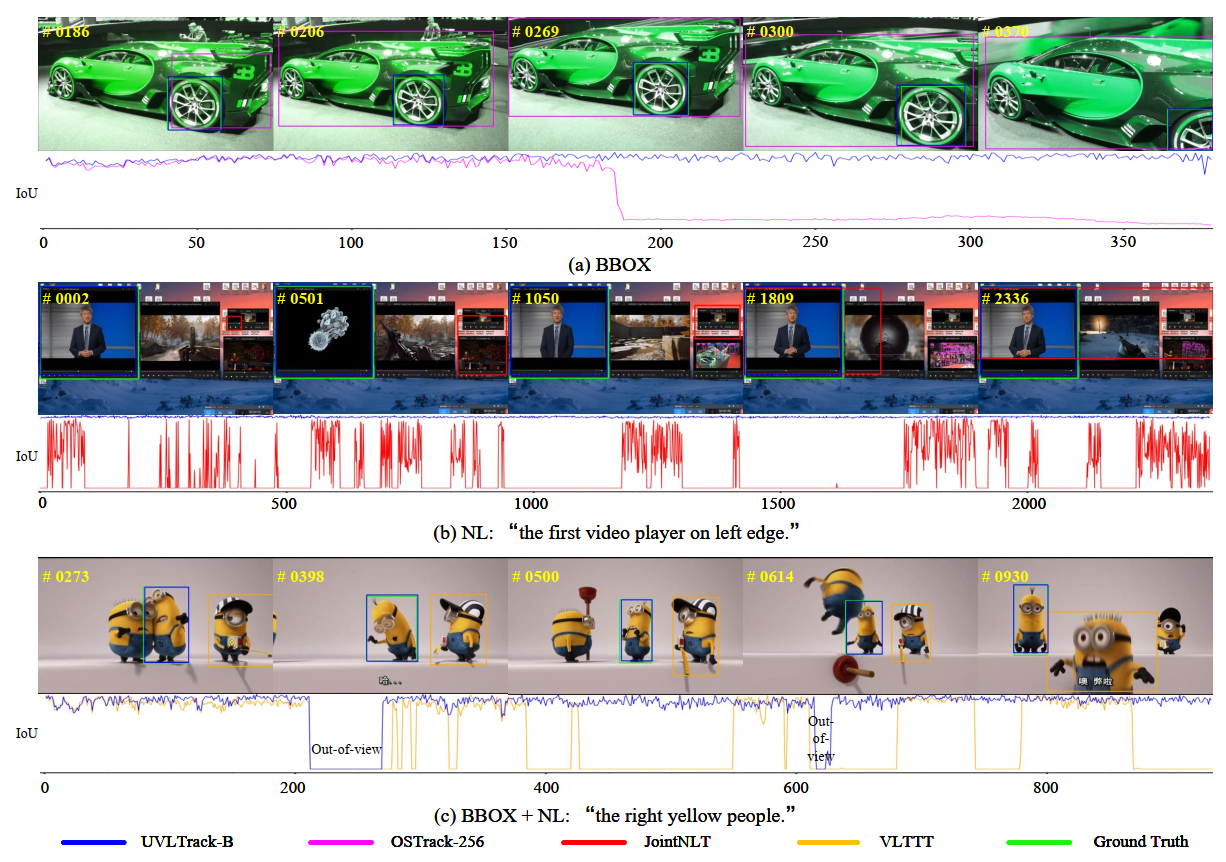The height and width of the screenshot is (862, 1226).
Task: Select the desktop frame labeled #1050
Action: (x=625, y=349)
